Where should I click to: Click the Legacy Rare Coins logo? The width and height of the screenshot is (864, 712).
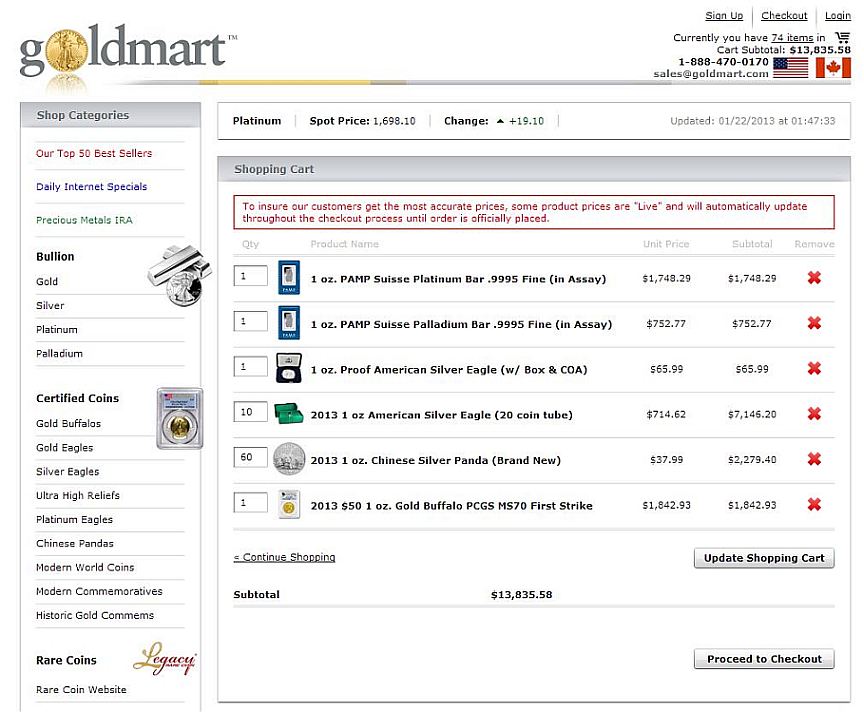pyautogui.click(x=164, y=658)
